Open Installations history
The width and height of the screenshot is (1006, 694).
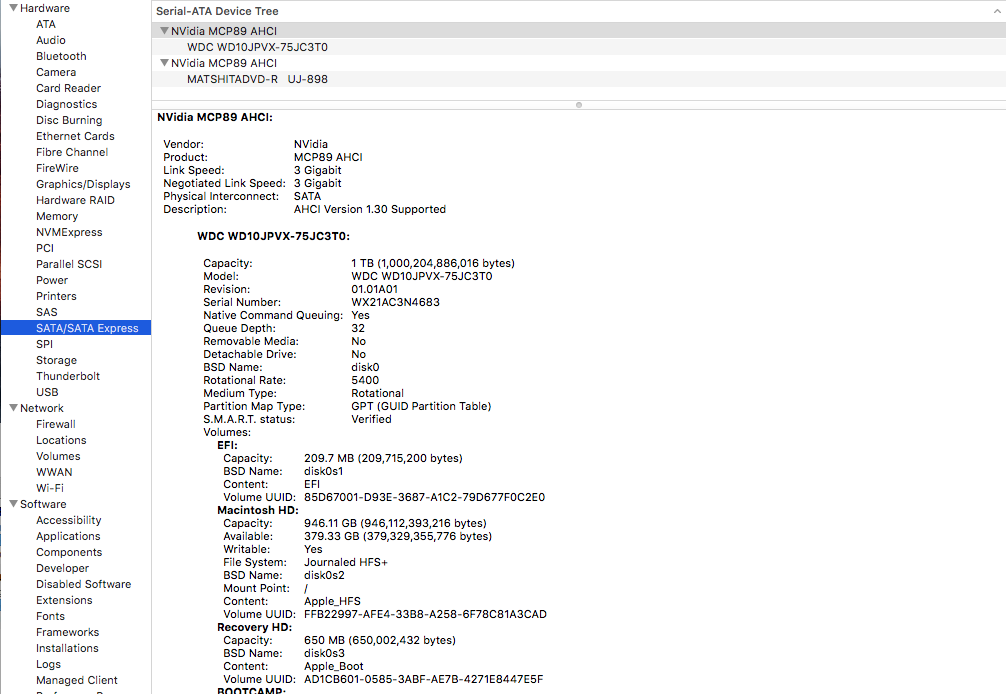tap(67, 648)
